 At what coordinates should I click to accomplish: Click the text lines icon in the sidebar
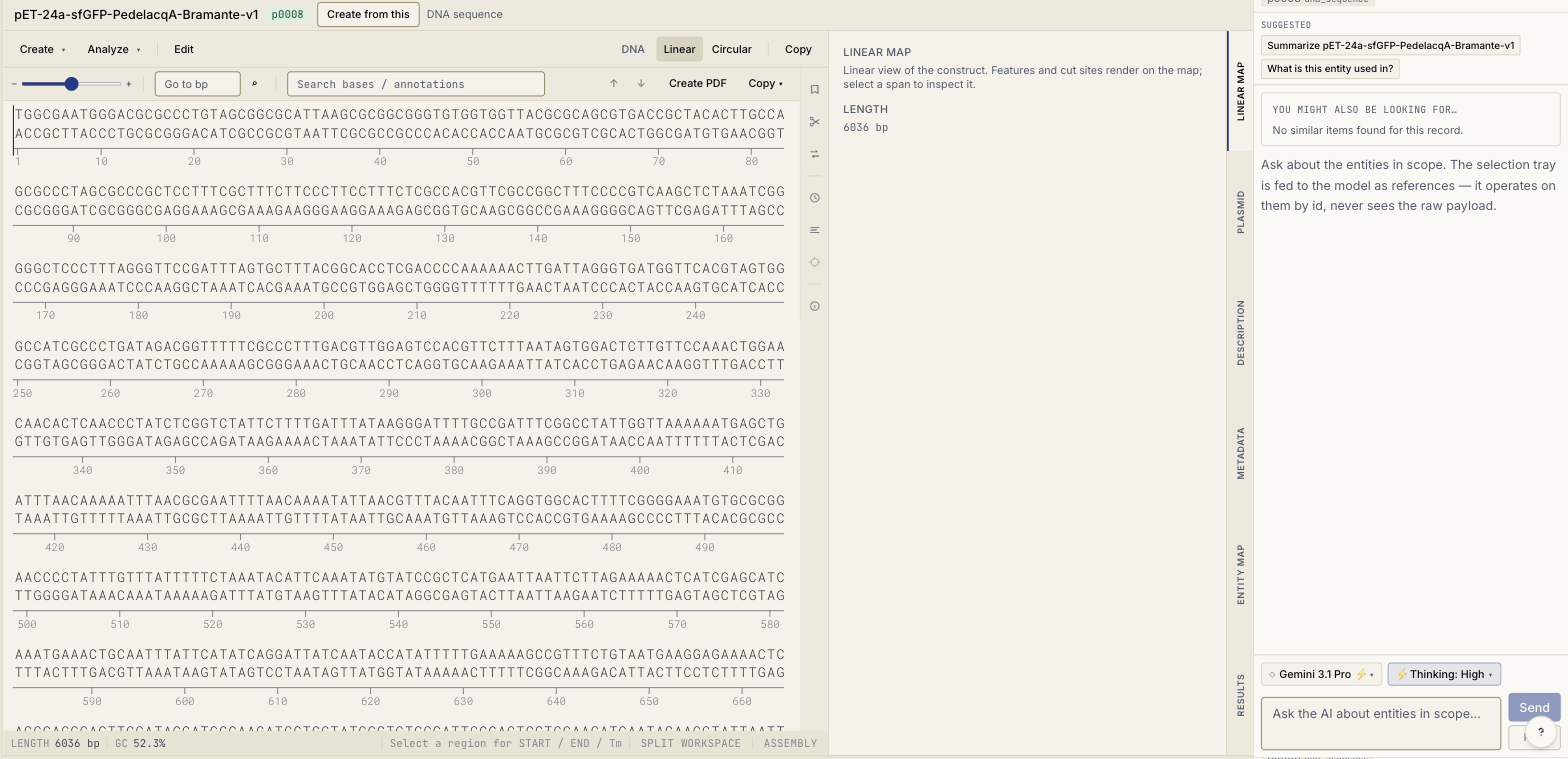814,230
